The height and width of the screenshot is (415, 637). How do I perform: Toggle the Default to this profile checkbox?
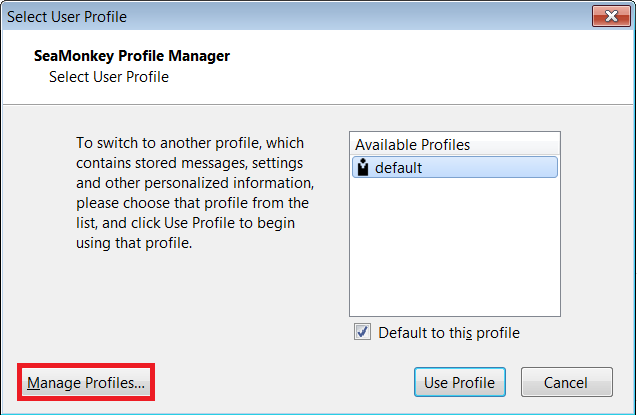click(x=362, y=332)
